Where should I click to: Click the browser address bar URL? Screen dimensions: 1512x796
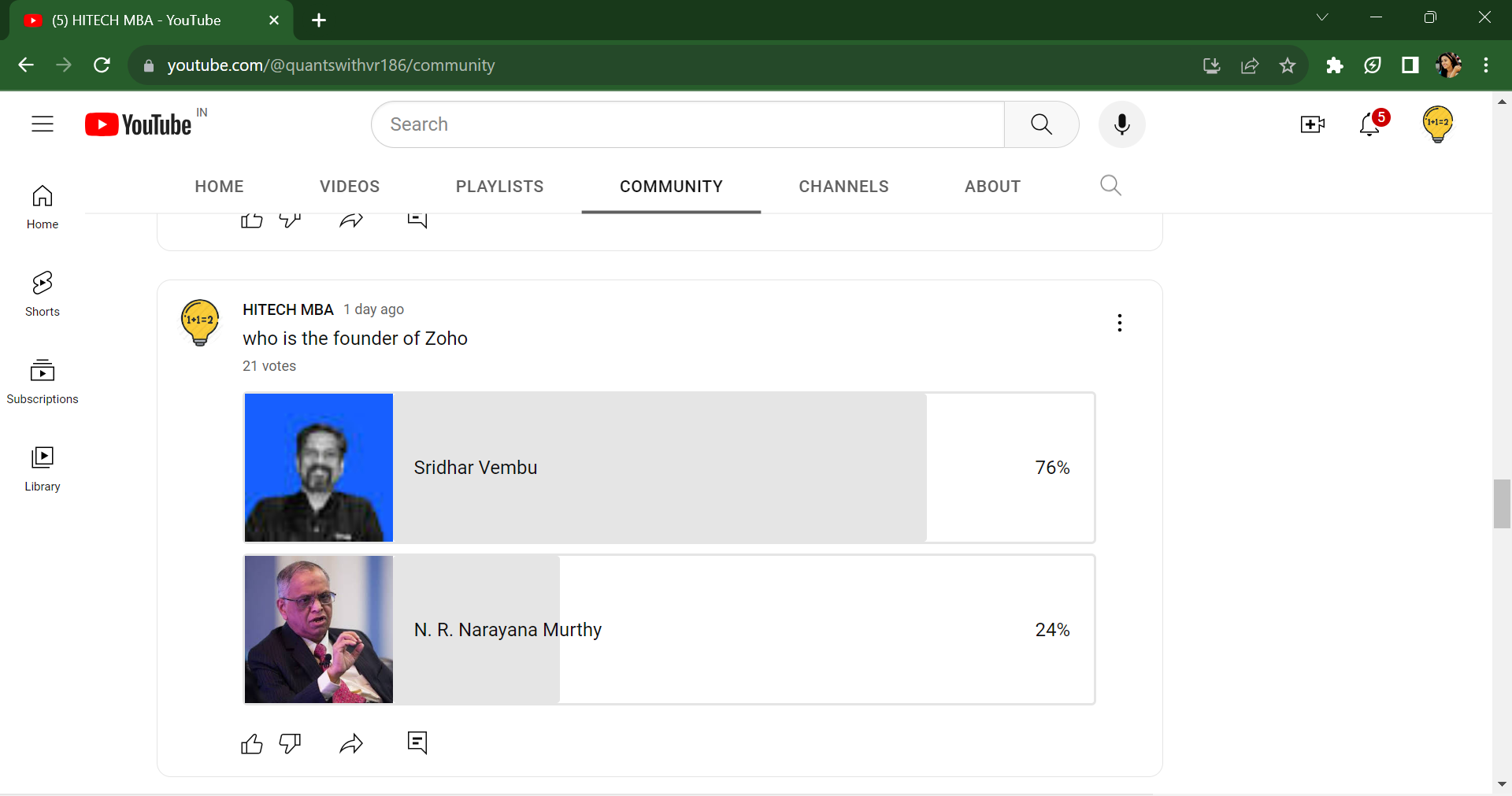click(x=331, y=65)
